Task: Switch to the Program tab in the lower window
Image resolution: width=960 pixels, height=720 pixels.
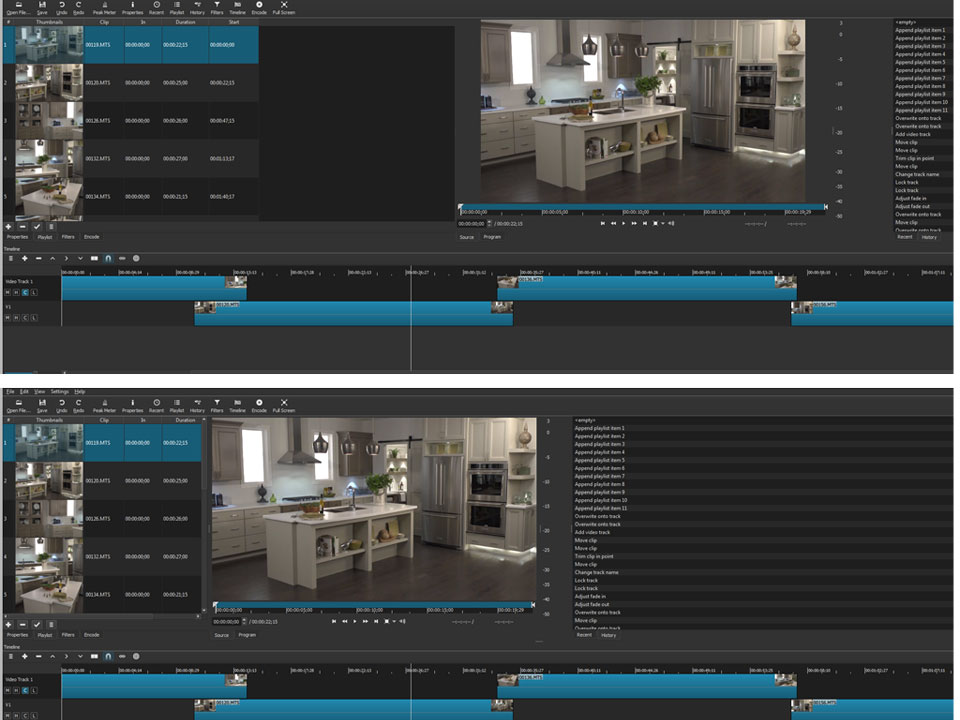Action: (247, 635)
